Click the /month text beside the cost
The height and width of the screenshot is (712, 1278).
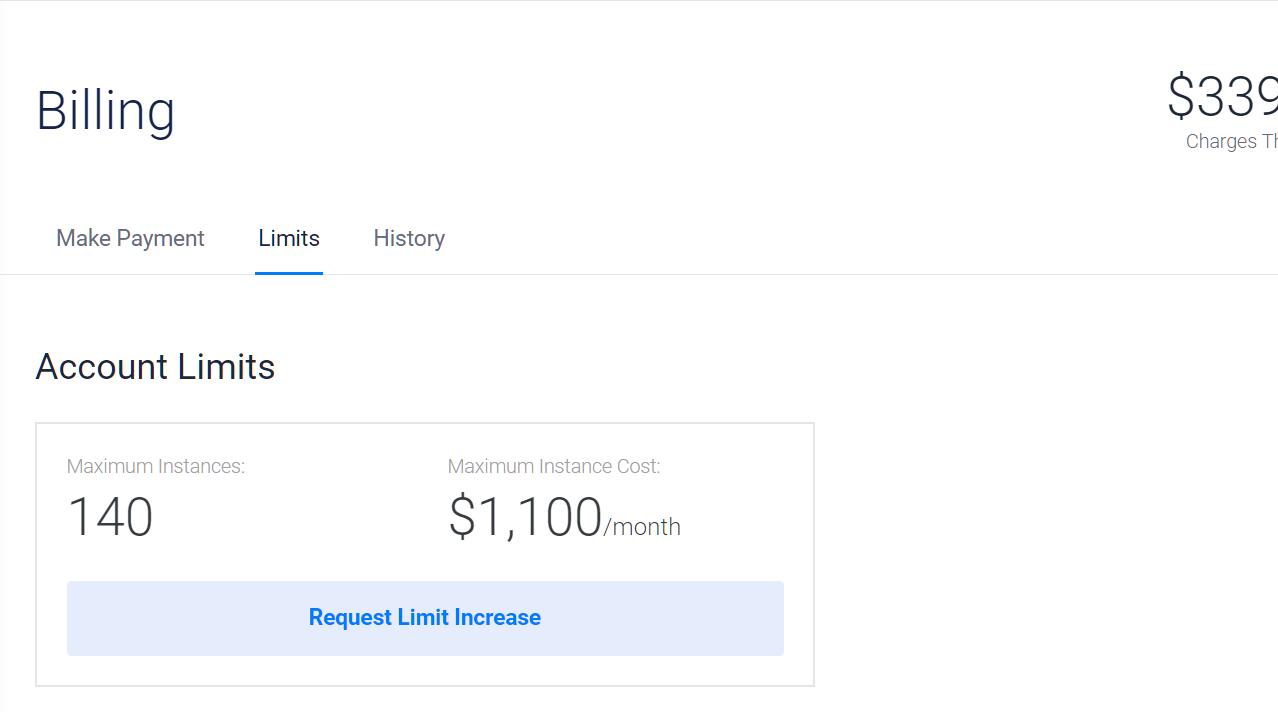point(642,527)
